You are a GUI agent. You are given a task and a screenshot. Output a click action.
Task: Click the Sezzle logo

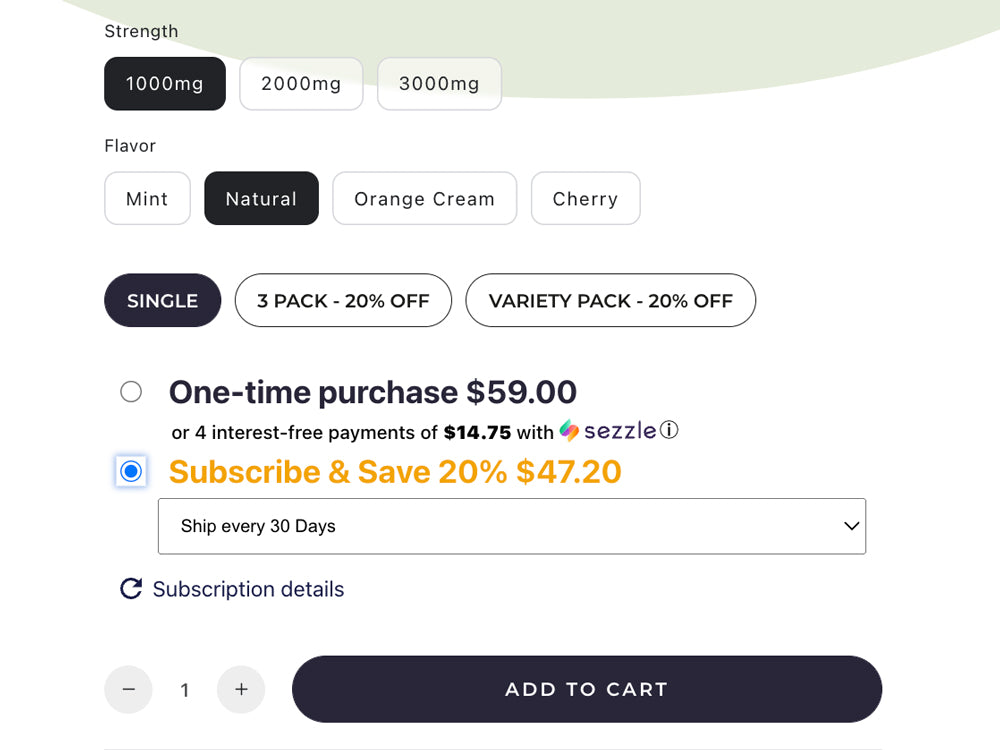pos(608,431)
